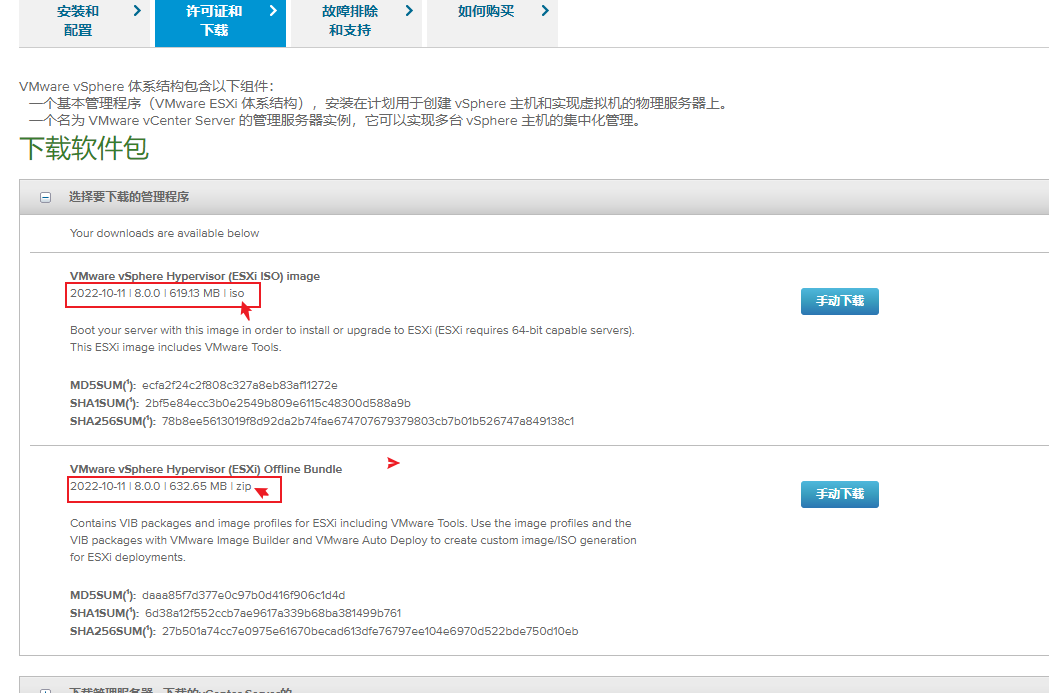Select Offline Bundle SHA256SUM starting 27b501a7
The height and width of the screenshot is (693, 1049).
click(x=370, y=631)
